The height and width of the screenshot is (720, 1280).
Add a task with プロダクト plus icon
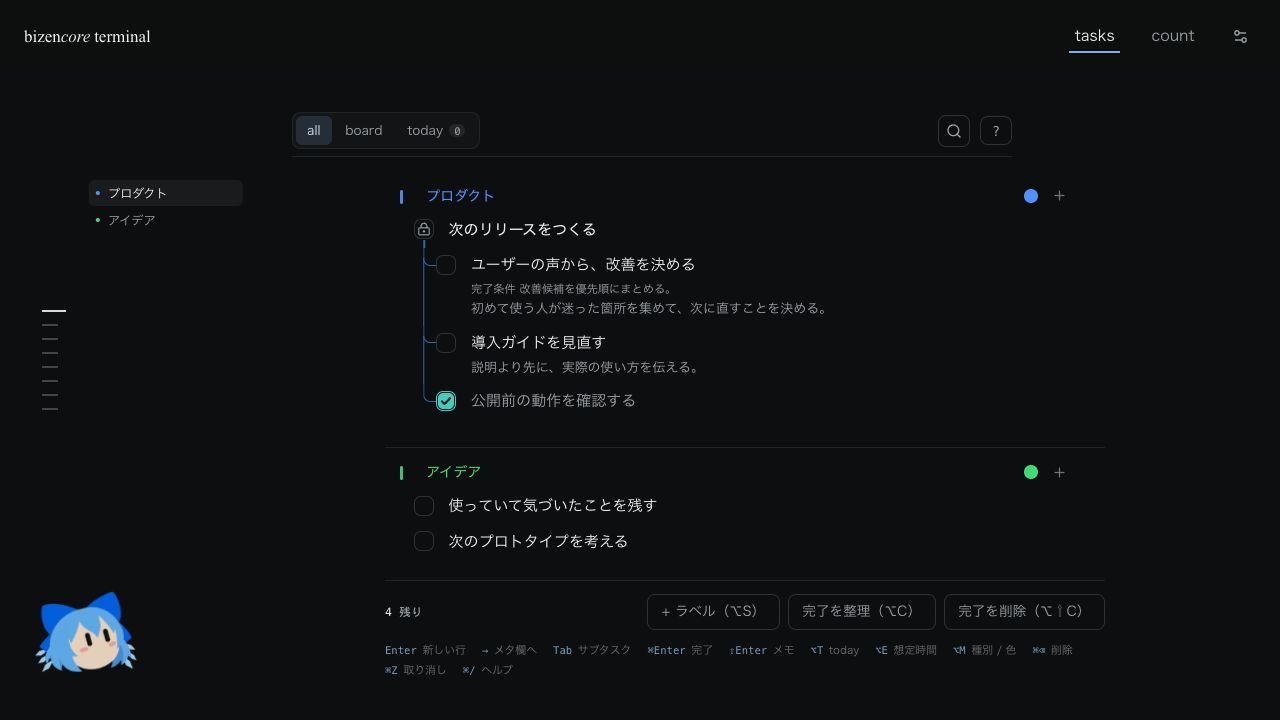[1059, 196]
